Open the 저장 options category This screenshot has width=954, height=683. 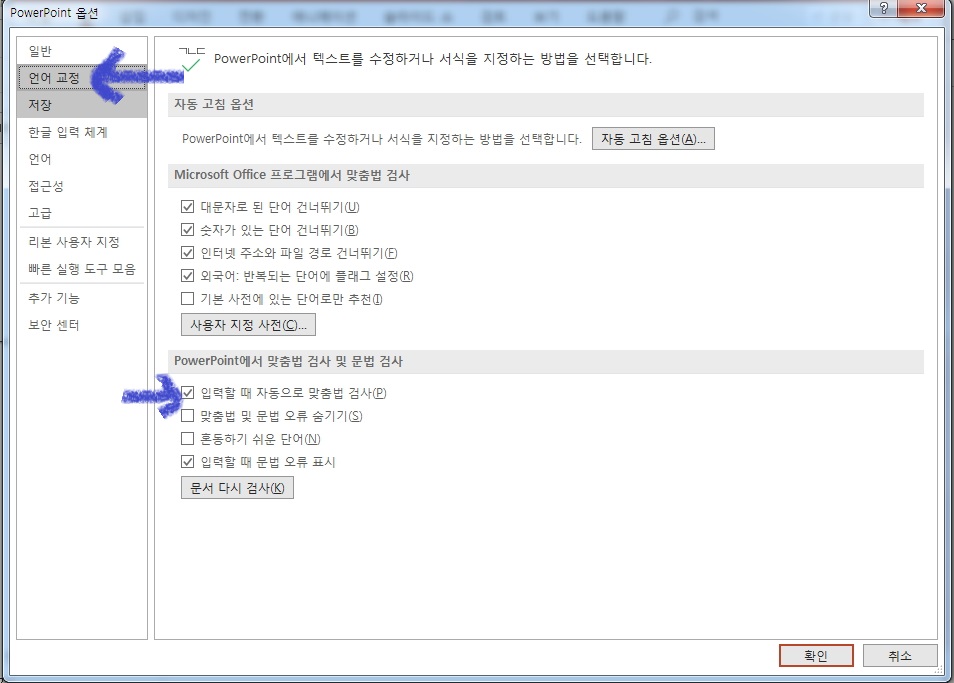pyautogui.click(x=82, y=105)
